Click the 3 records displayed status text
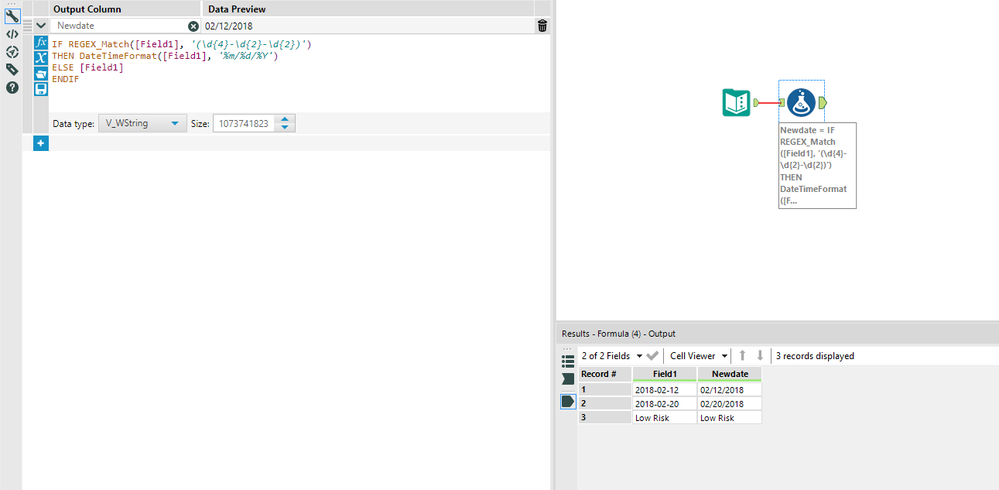This screenshot has width=999, height=490. [x=815, y=356]
